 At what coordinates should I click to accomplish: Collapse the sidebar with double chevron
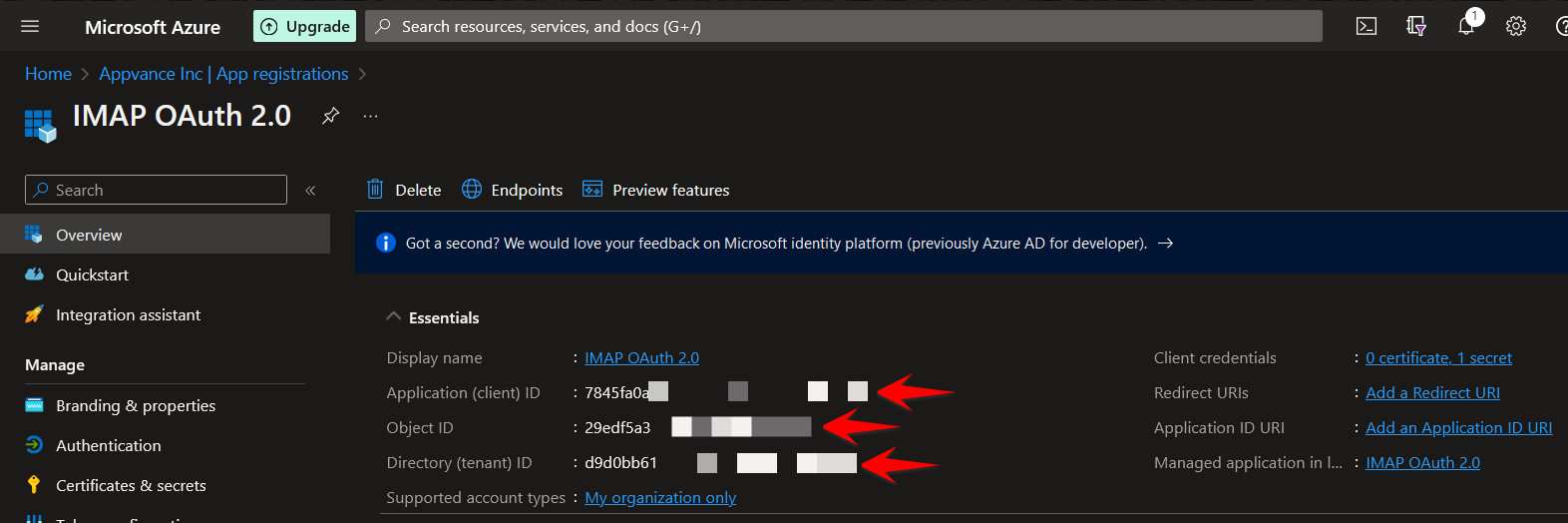[x=310, y=190]
